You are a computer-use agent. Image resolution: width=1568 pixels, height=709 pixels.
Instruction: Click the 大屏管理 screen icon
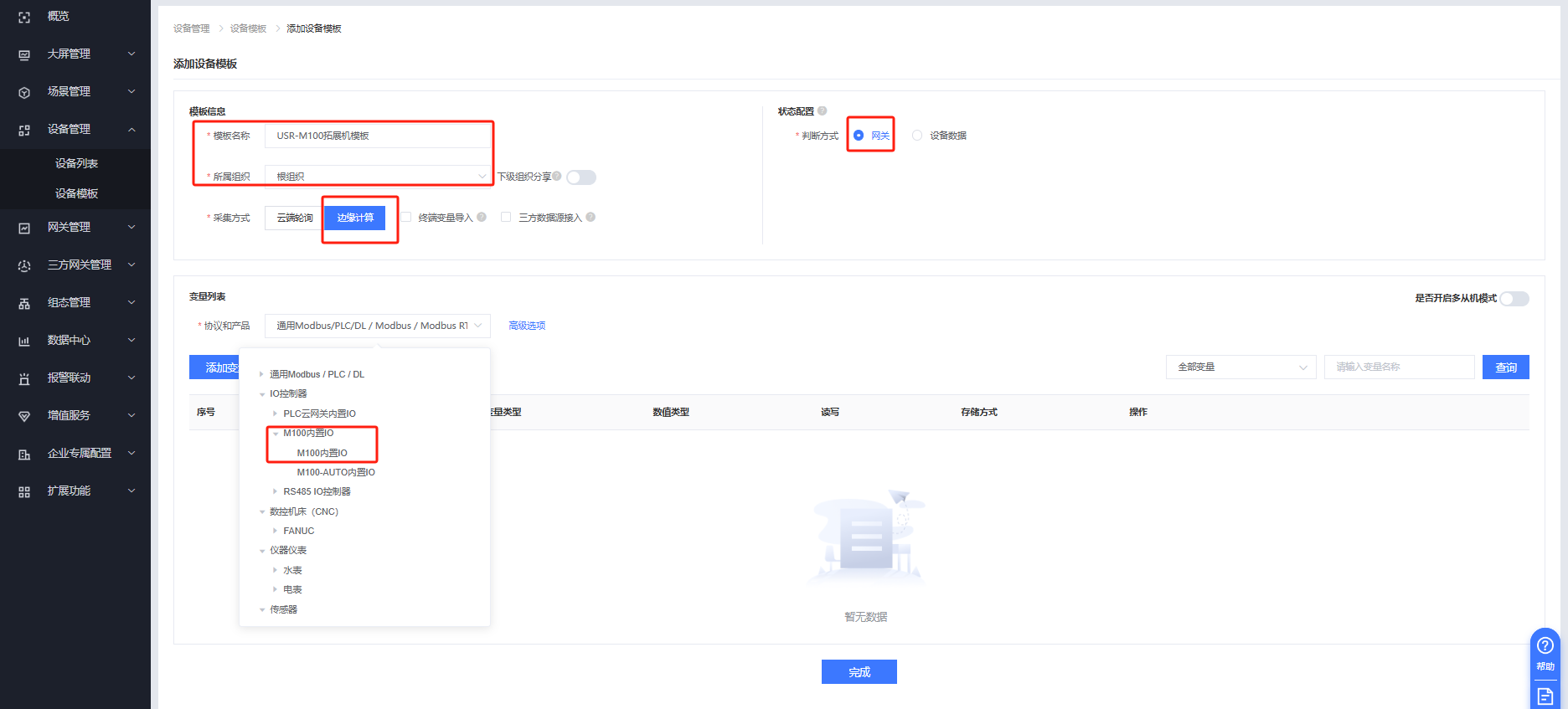24,54
